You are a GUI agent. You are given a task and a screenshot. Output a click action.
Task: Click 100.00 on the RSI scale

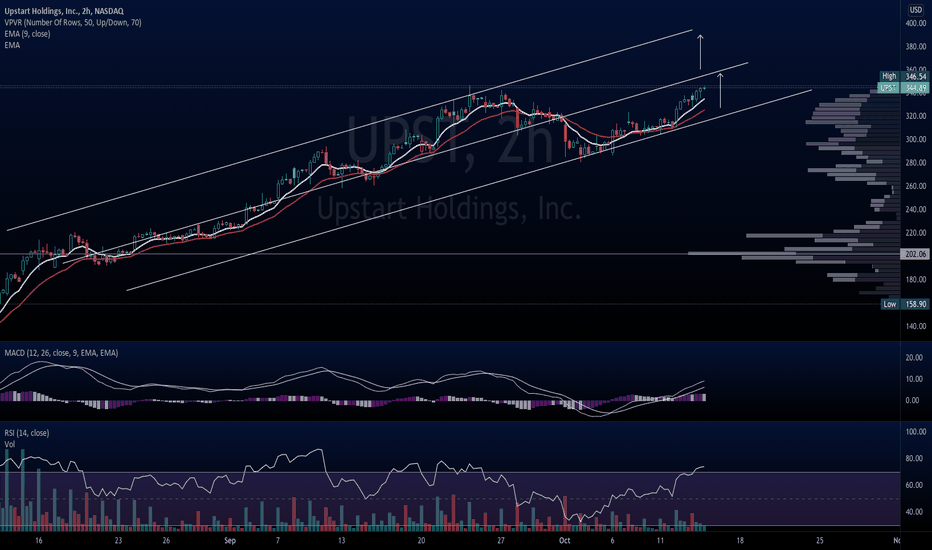click(916, 432)
